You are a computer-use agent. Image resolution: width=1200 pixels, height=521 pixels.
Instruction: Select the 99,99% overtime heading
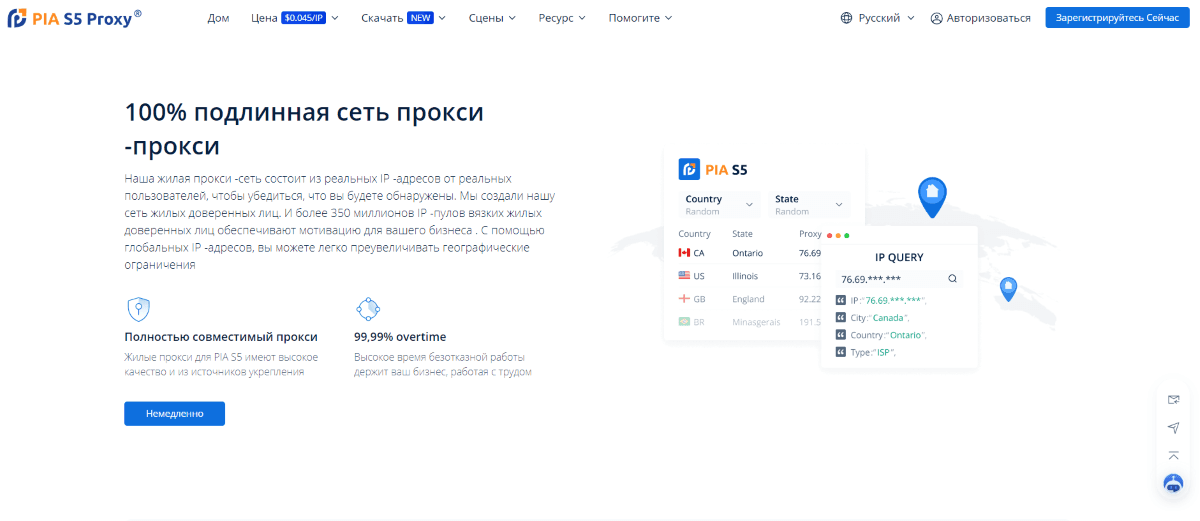click(x=400, y=337)
